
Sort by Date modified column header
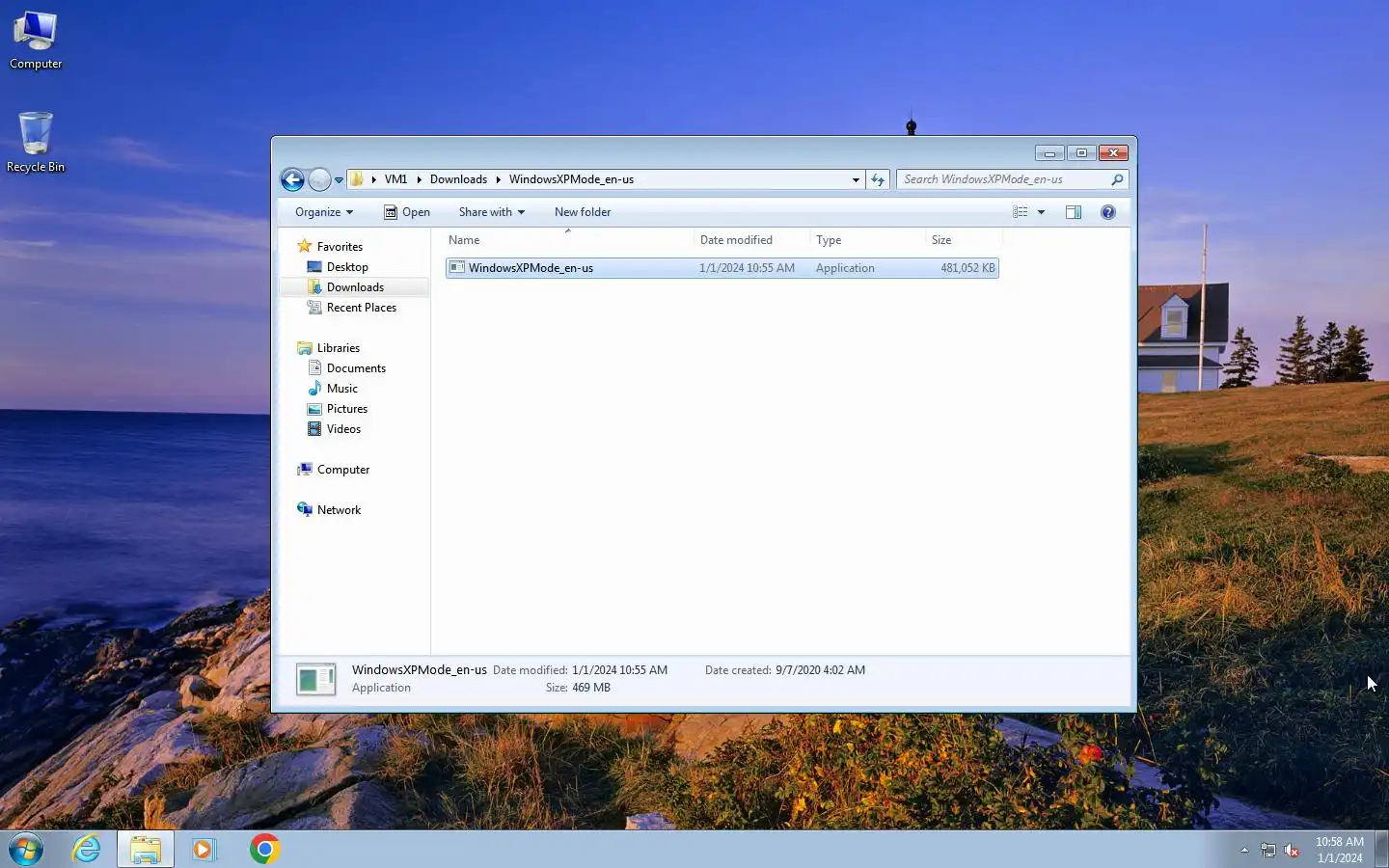pyautogui.click(x=752, y=240)
